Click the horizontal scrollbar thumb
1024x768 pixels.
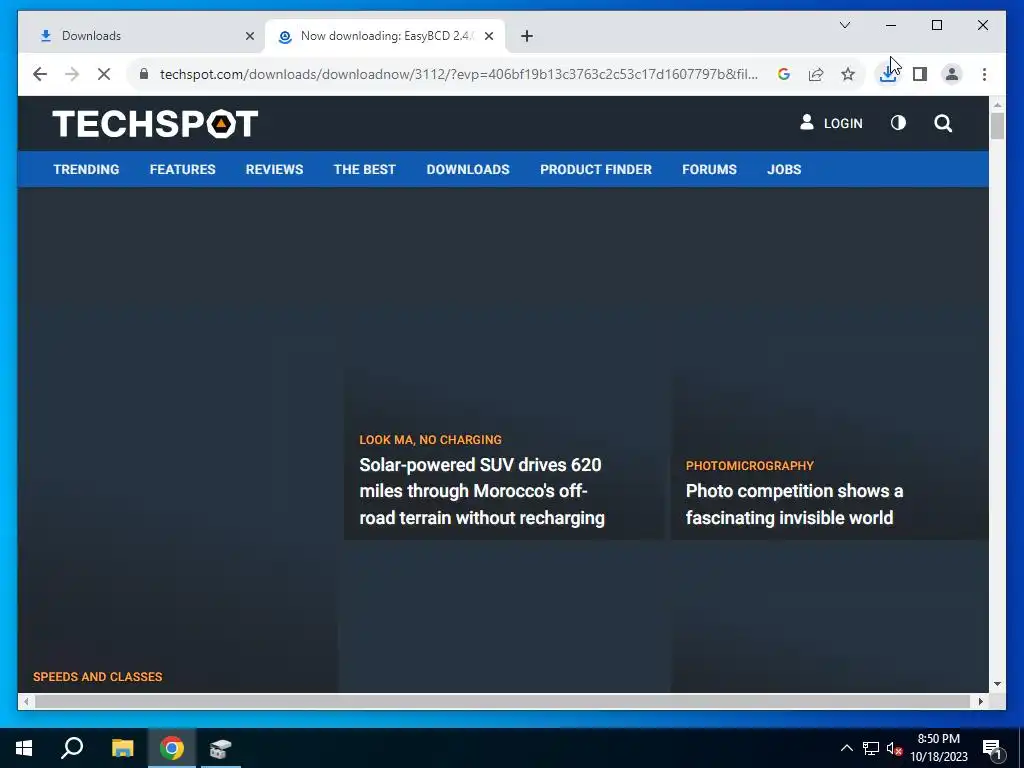pos(502,701)
